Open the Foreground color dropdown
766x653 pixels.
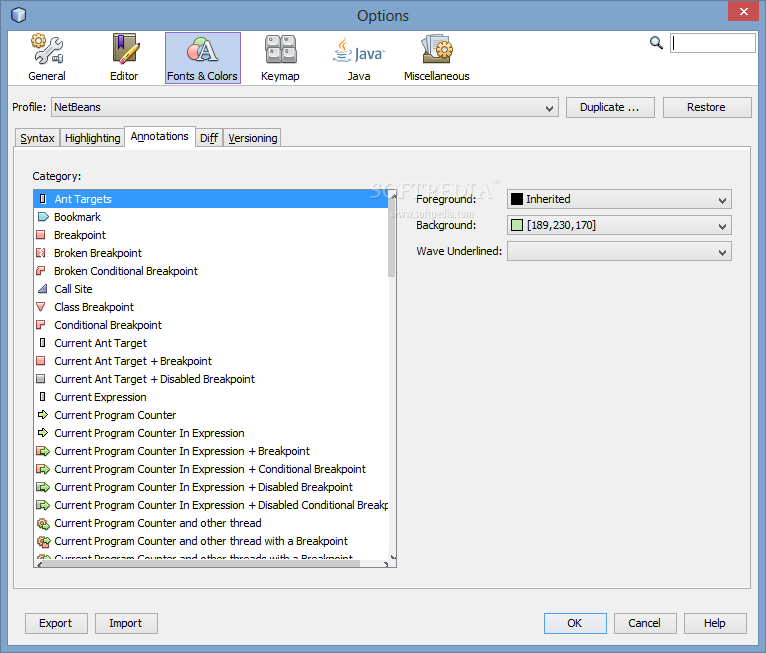pos(619,199)
